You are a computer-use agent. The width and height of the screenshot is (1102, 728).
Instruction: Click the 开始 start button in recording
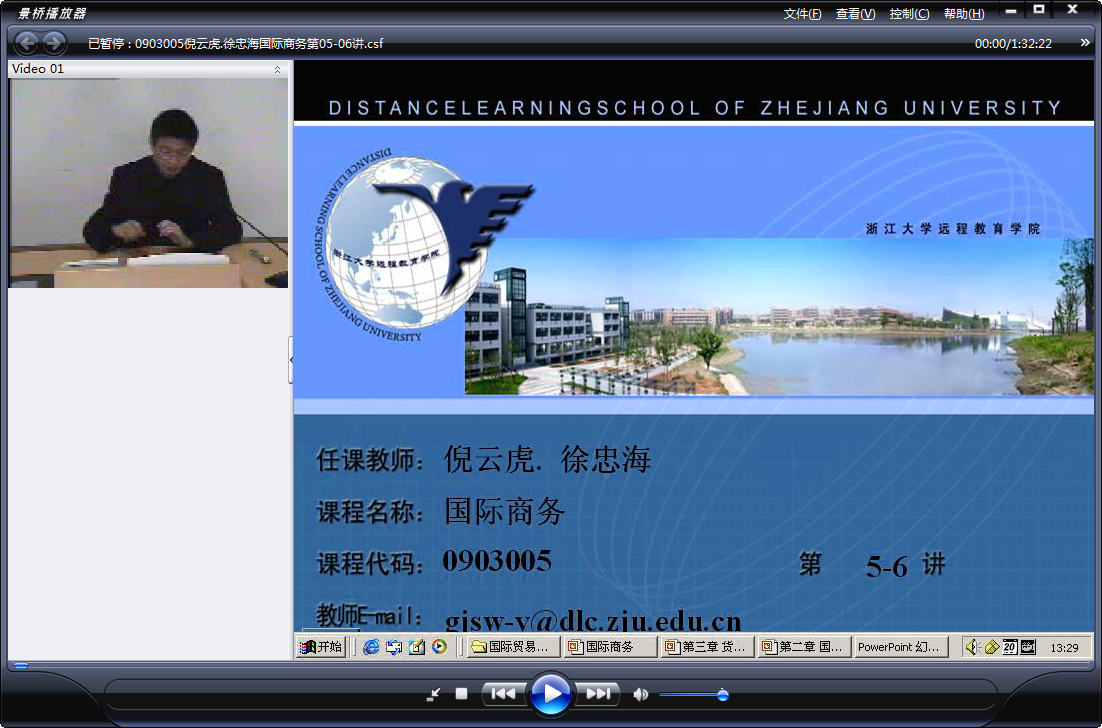click(x=321, y=646)
